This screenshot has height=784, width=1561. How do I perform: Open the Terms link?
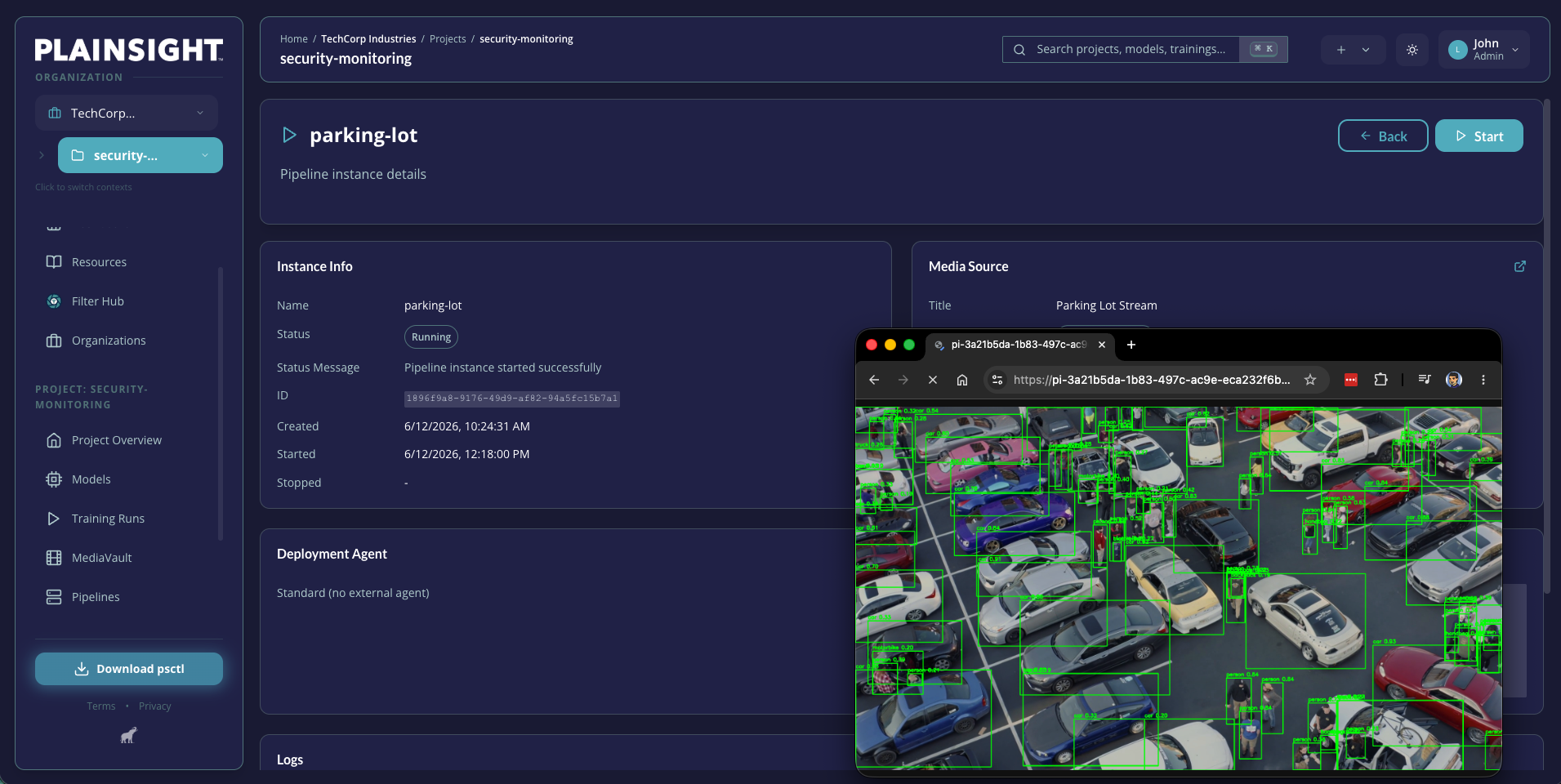(x=101, y=706)
